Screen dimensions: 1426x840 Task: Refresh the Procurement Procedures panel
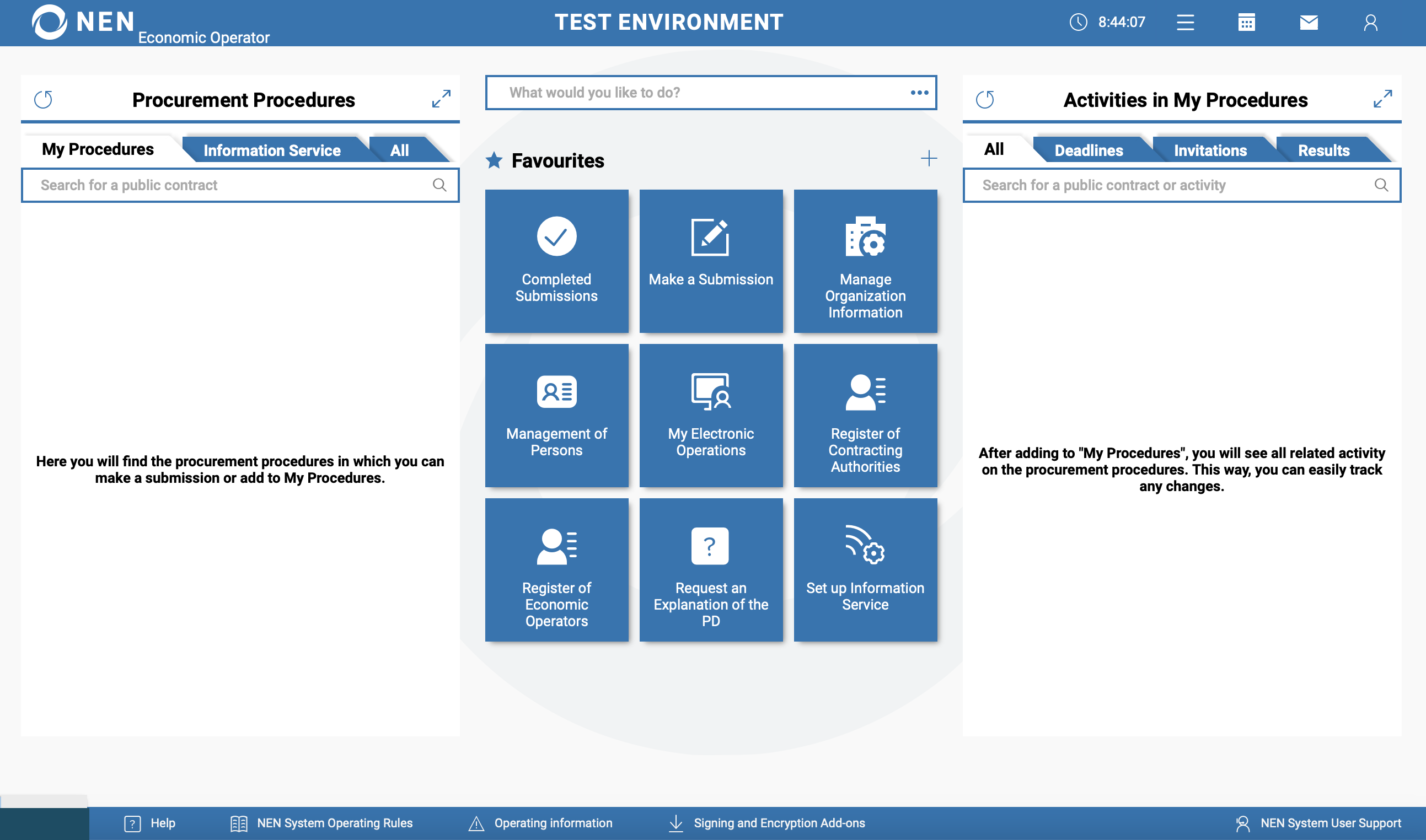tap(44, 100)
